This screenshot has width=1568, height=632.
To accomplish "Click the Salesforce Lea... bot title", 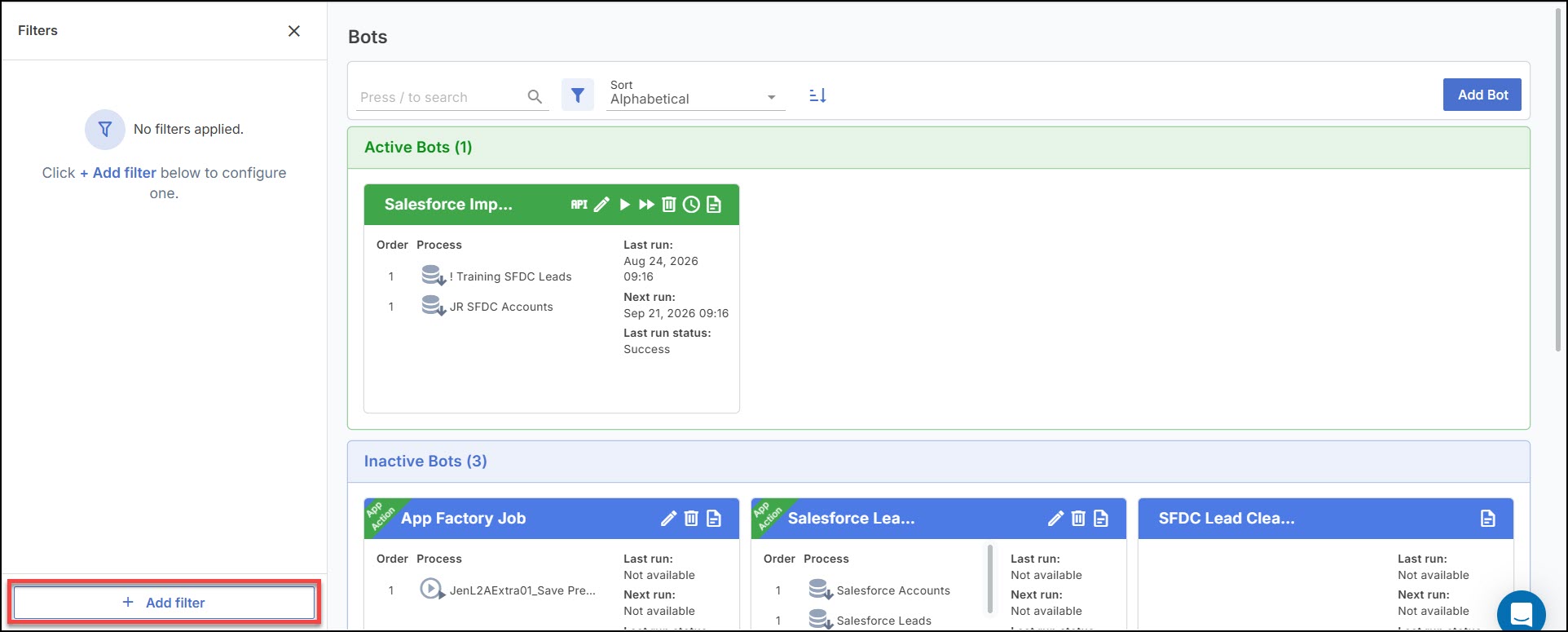I will 851,519.
